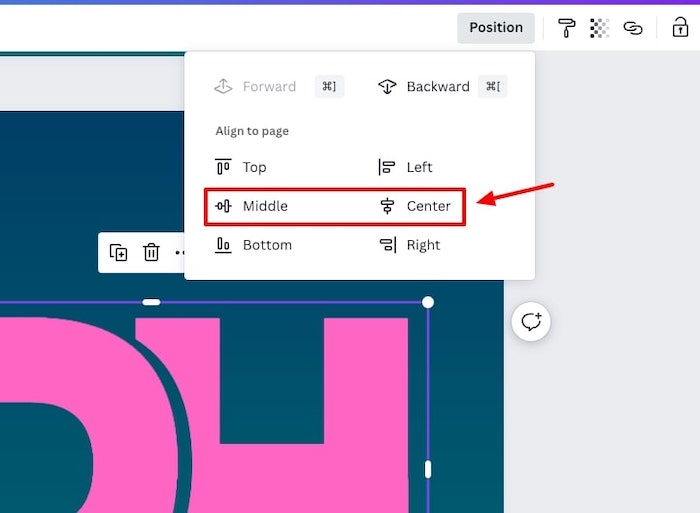Click the right edge resize handle
Screen dimensions: 700x513
point(428,469)
